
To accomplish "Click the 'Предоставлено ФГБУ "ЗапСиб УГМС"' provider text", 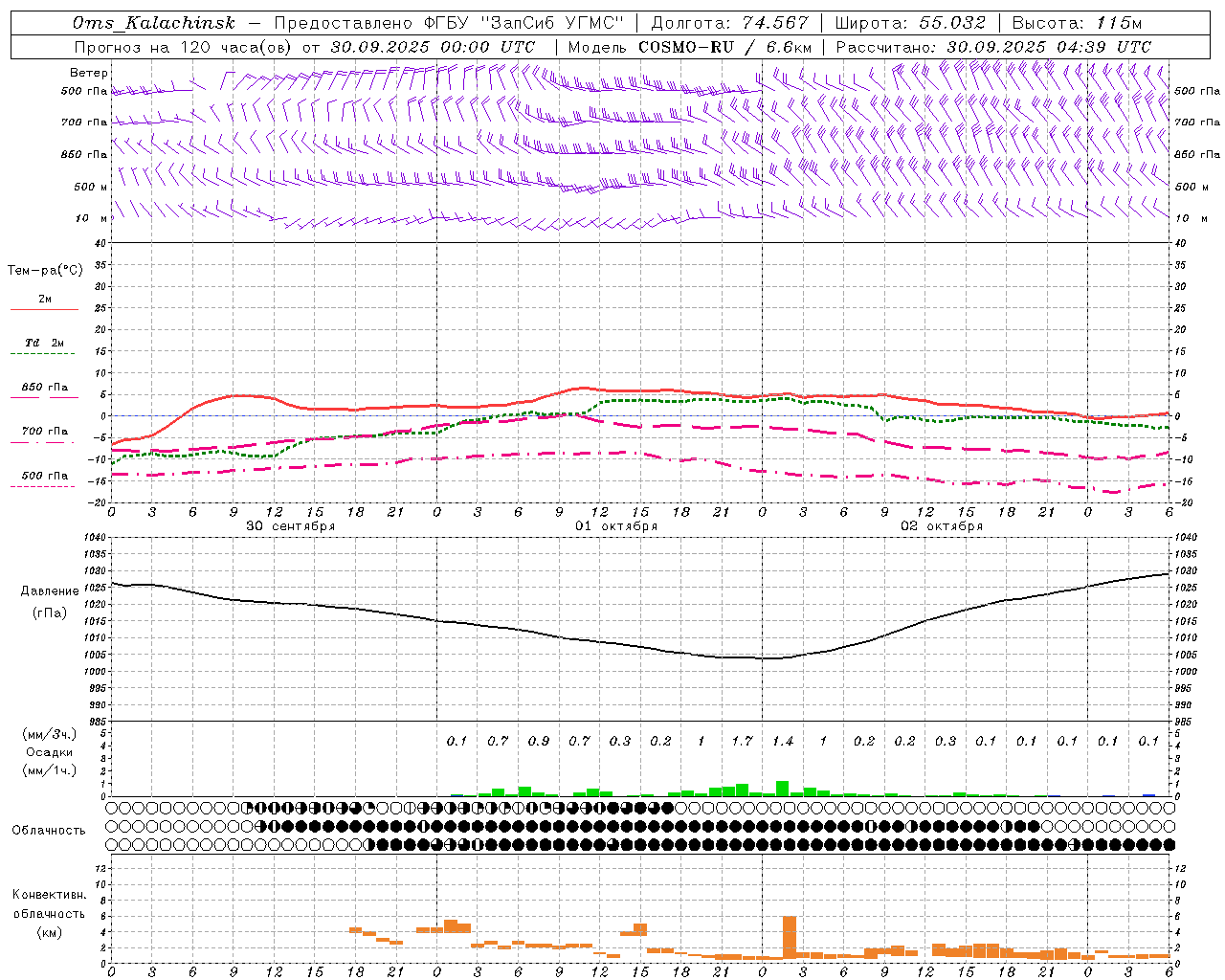I will (x=449, y=23).
